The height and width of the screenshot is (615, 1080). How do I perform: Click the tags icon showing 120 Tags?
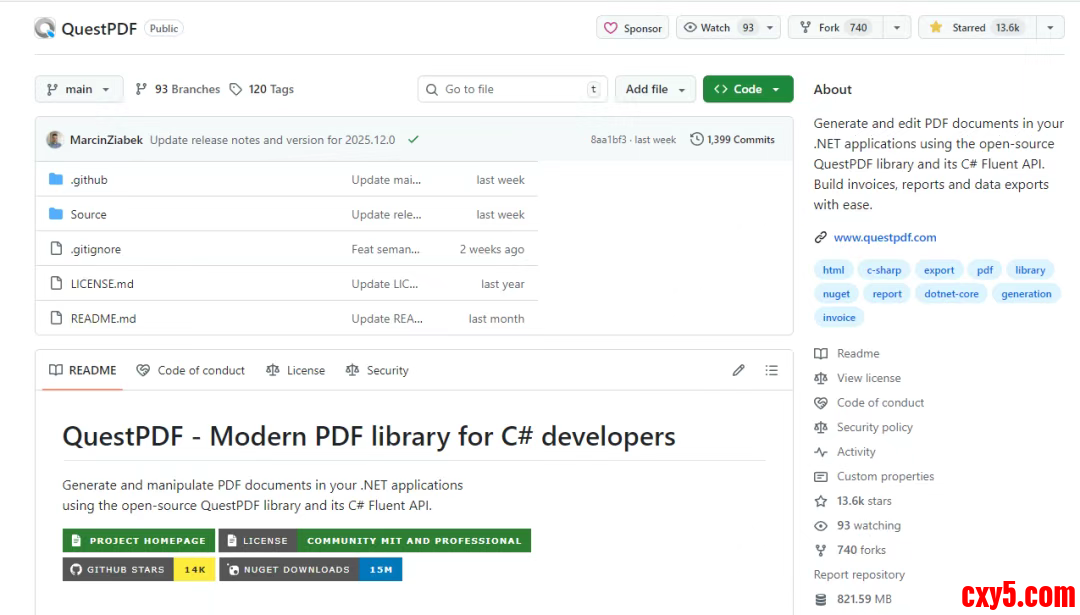[x=236, y=89]
